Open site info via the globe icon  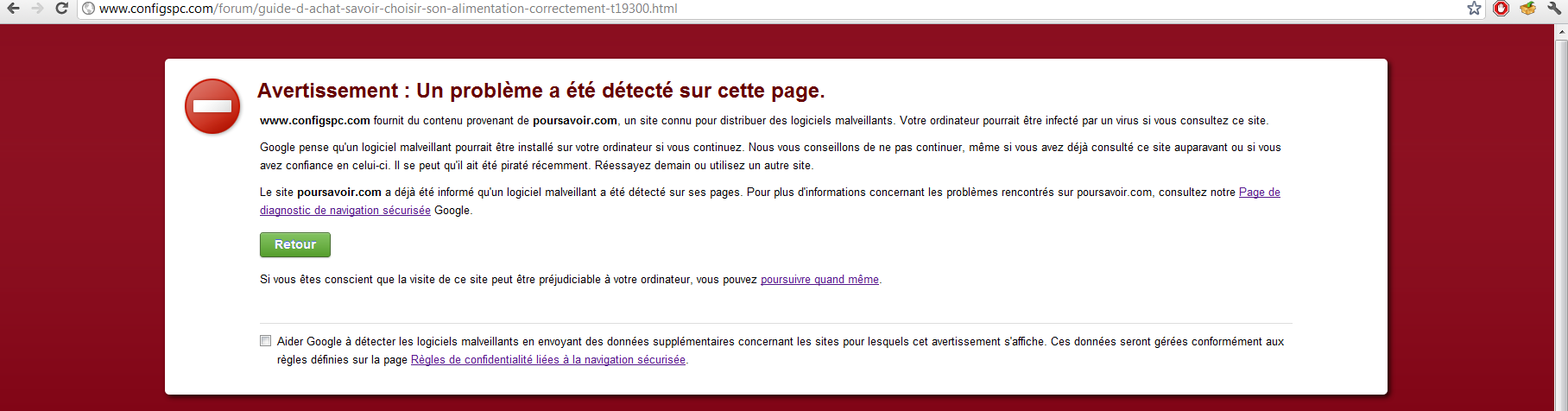point(88,9)
